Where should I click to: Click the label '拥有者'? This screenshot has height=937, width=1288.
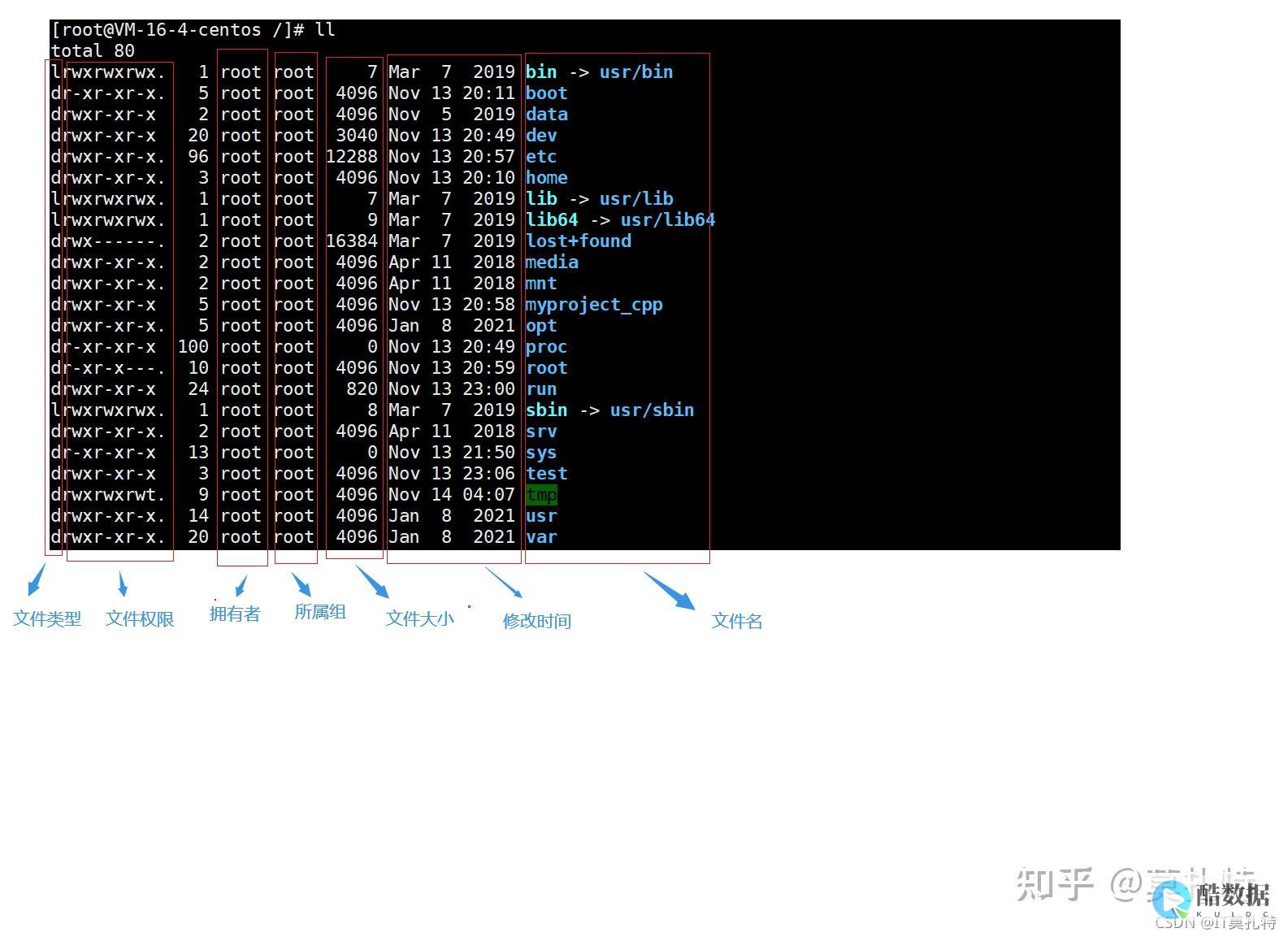point(235,614)
